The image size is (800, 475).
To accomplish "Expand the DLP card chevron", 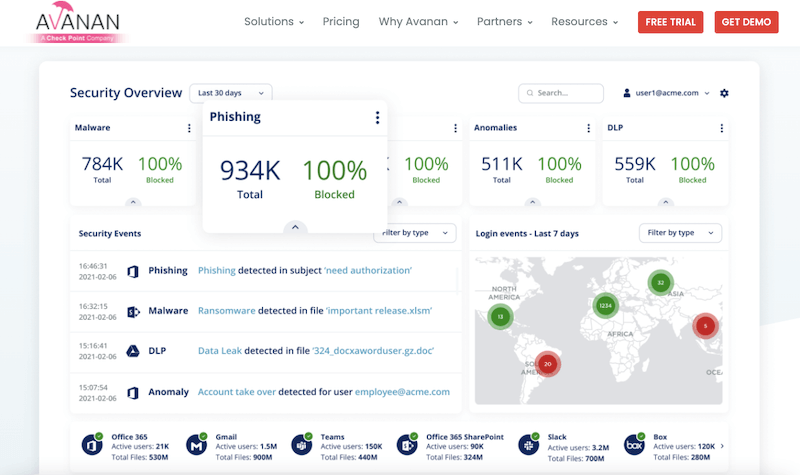I will coord(666,202).
